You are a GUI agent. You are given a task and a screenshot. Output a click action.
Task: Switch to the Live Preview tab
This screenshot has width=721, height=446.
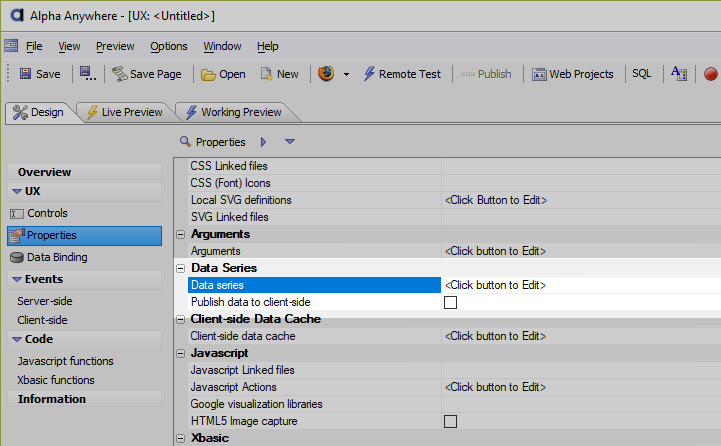(125, 112)
